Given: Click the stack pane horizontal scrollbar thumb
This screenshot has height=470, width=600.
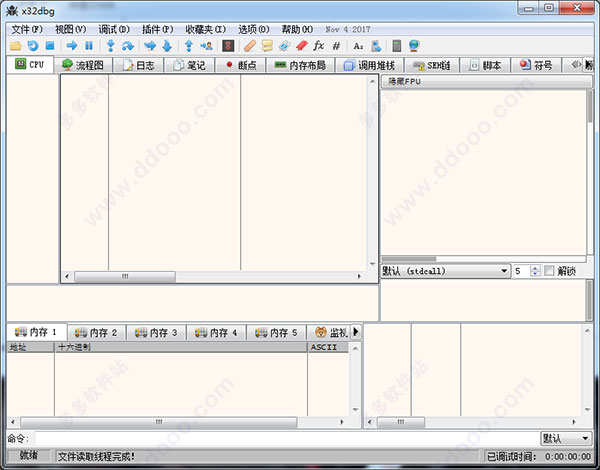Looking at the screenshot, I should click(401, 422).
